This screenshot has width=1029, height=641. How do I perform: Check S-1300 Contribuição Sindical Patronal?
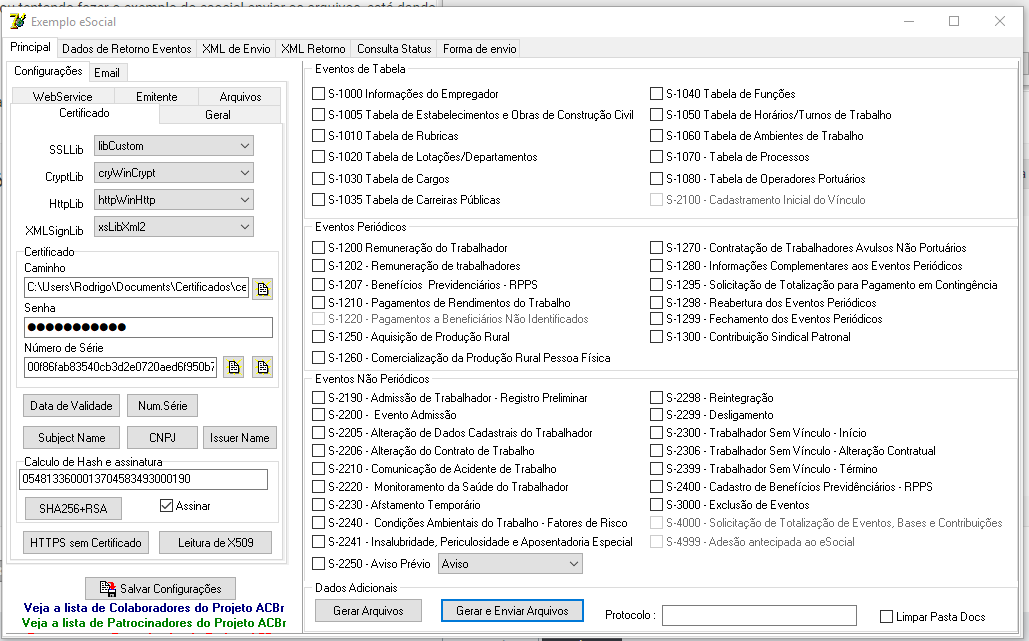[x=656, y=337]
